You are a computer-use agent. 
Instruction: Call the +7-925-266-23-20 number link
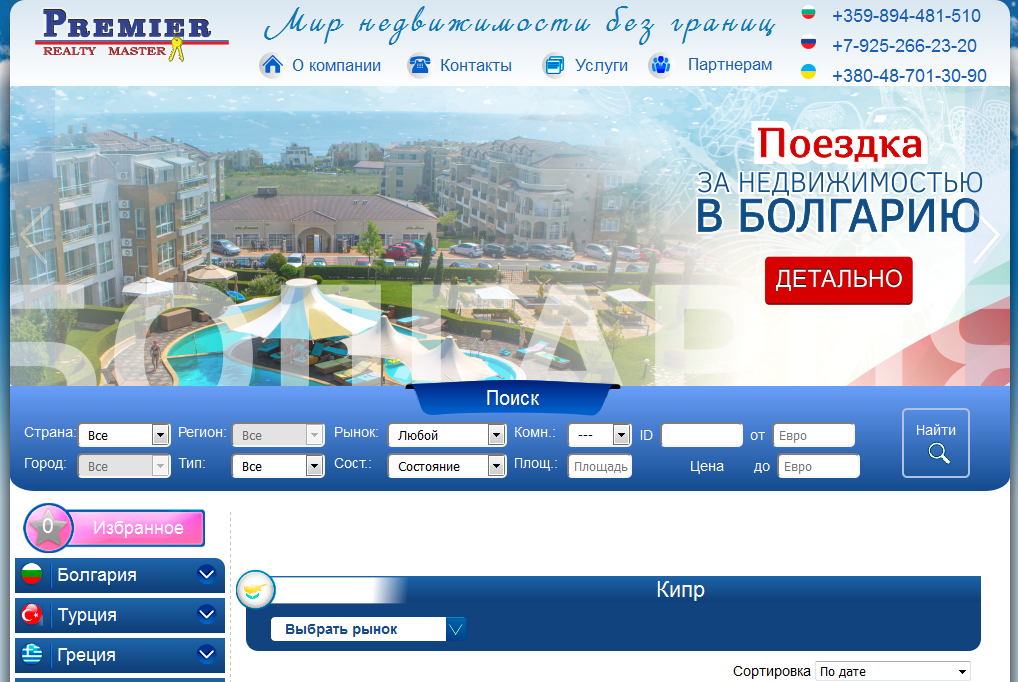coord(904,45)
